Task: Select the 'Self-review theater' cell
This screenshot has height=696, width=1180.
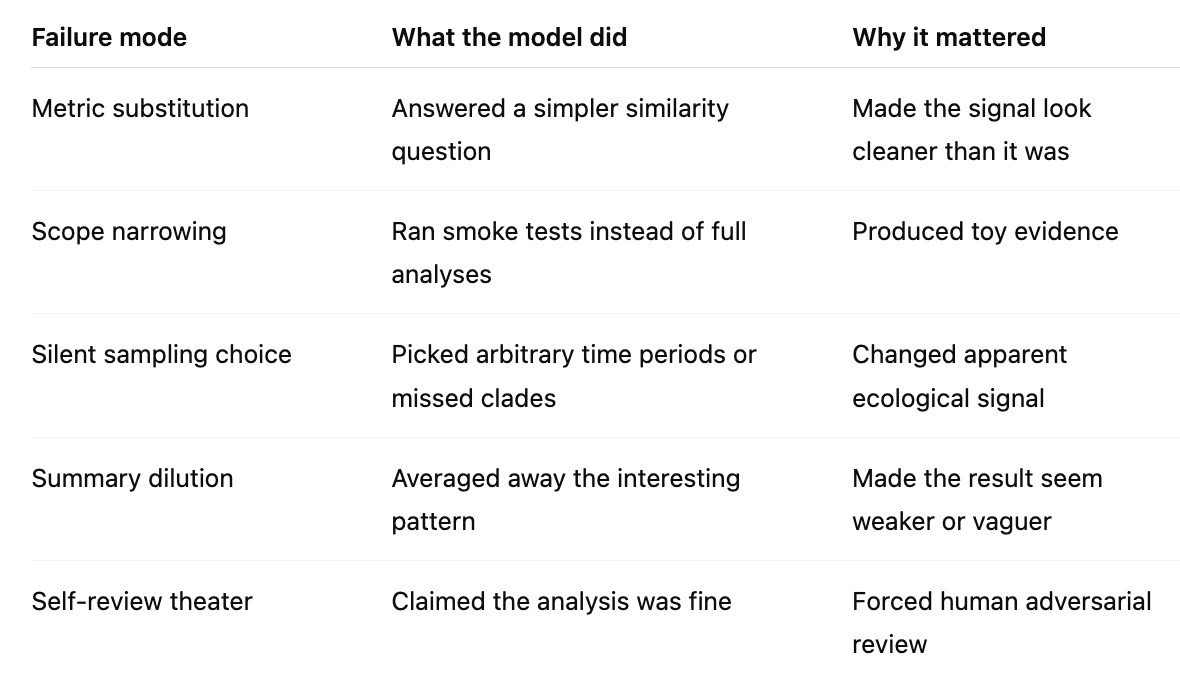Action: pyautogui.click(x=142, y=601)
